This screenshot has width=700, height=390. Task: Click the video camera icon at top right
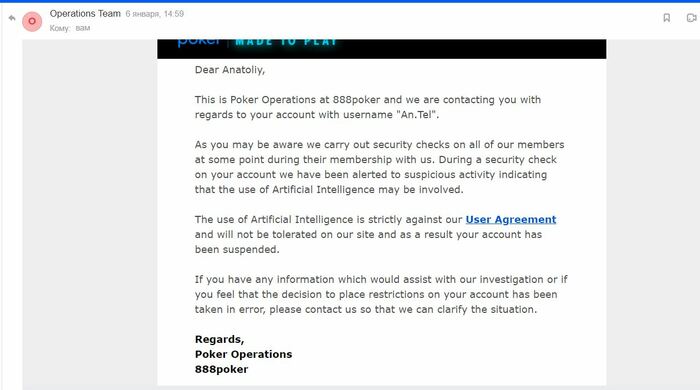[x=692, y=18]
